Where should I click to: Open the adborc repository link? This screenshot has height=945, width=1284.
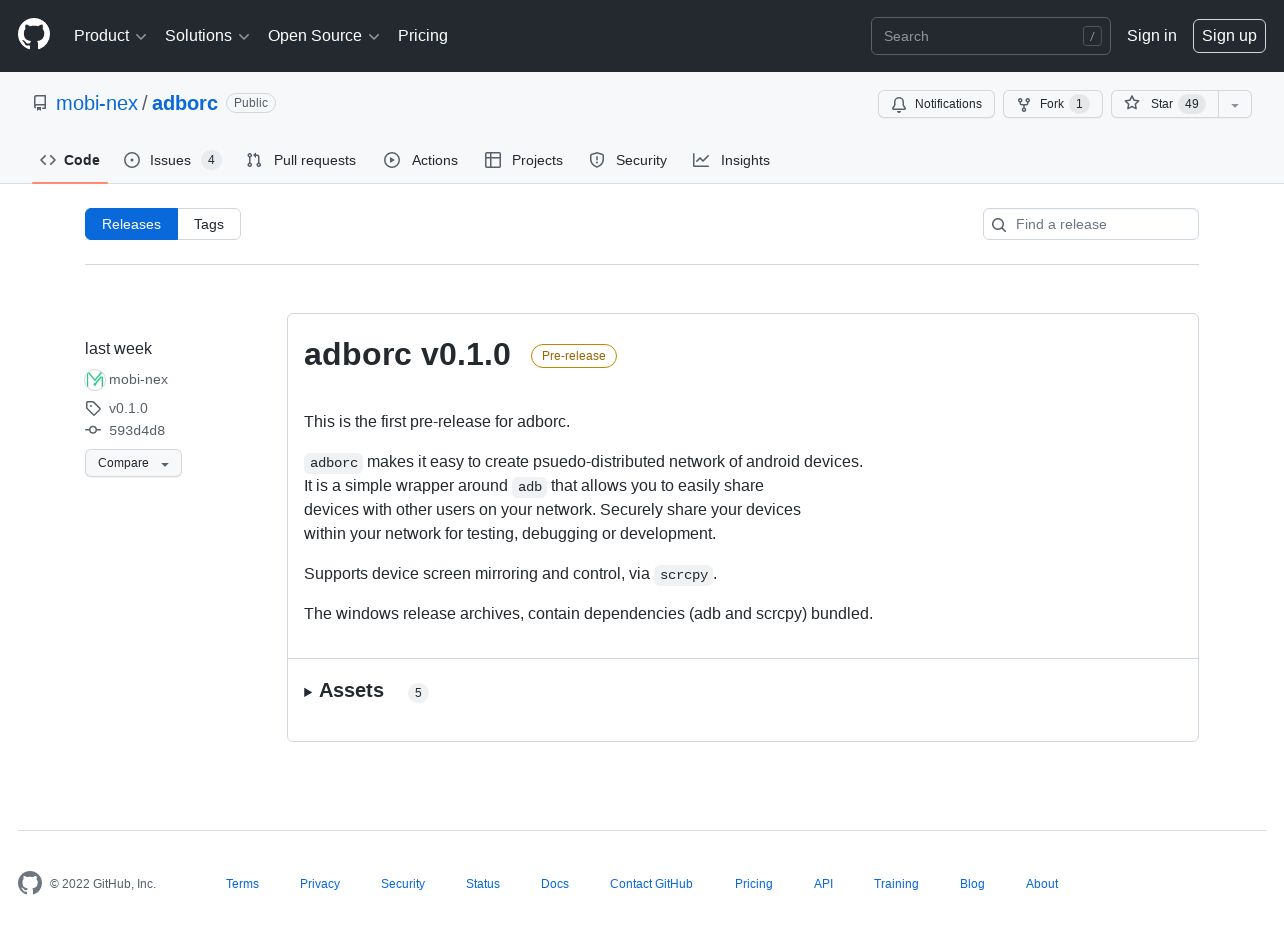click(x=185, y=103)
